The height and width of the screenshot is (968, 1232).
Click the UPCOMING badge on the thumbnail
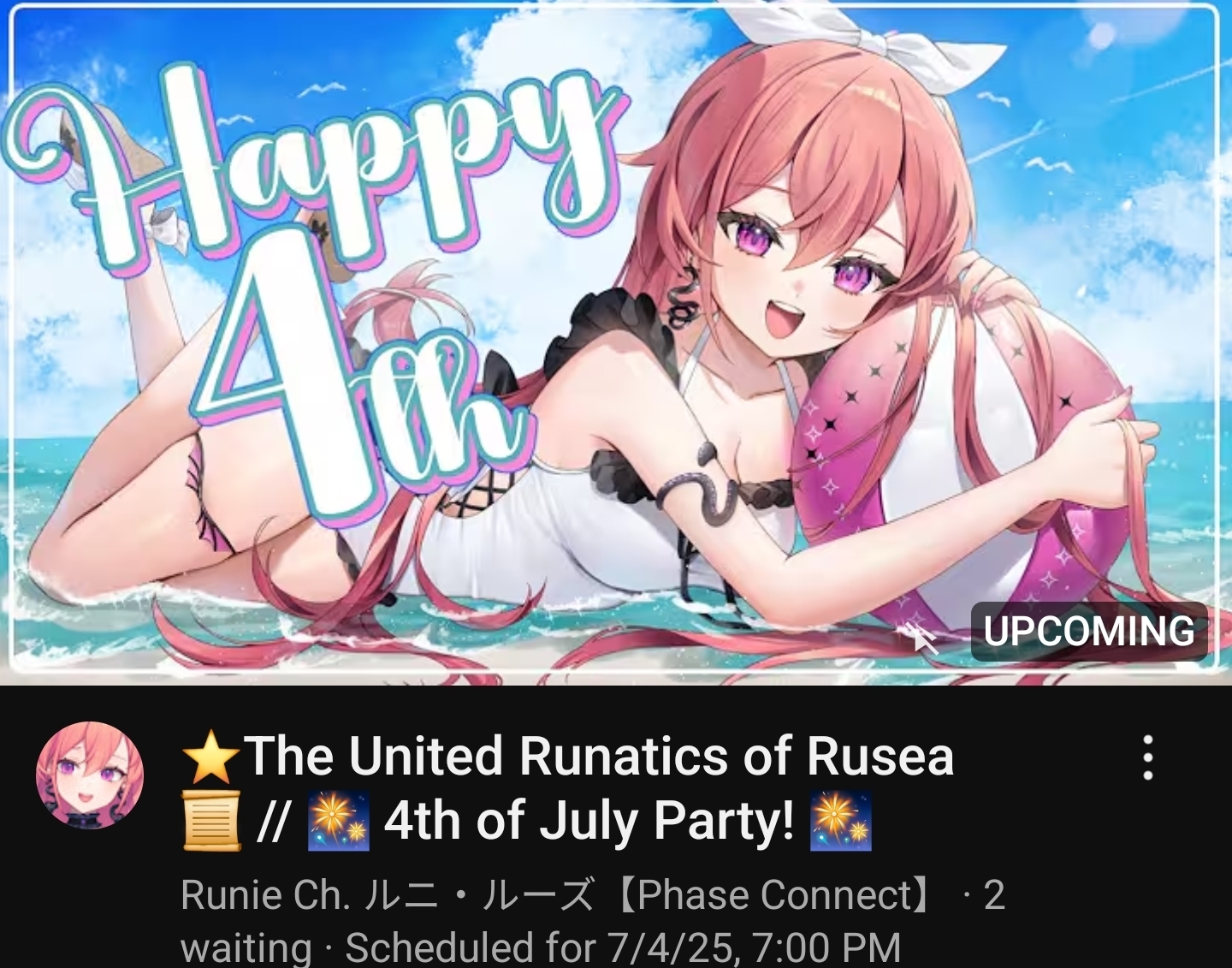tap(1088, 632)
